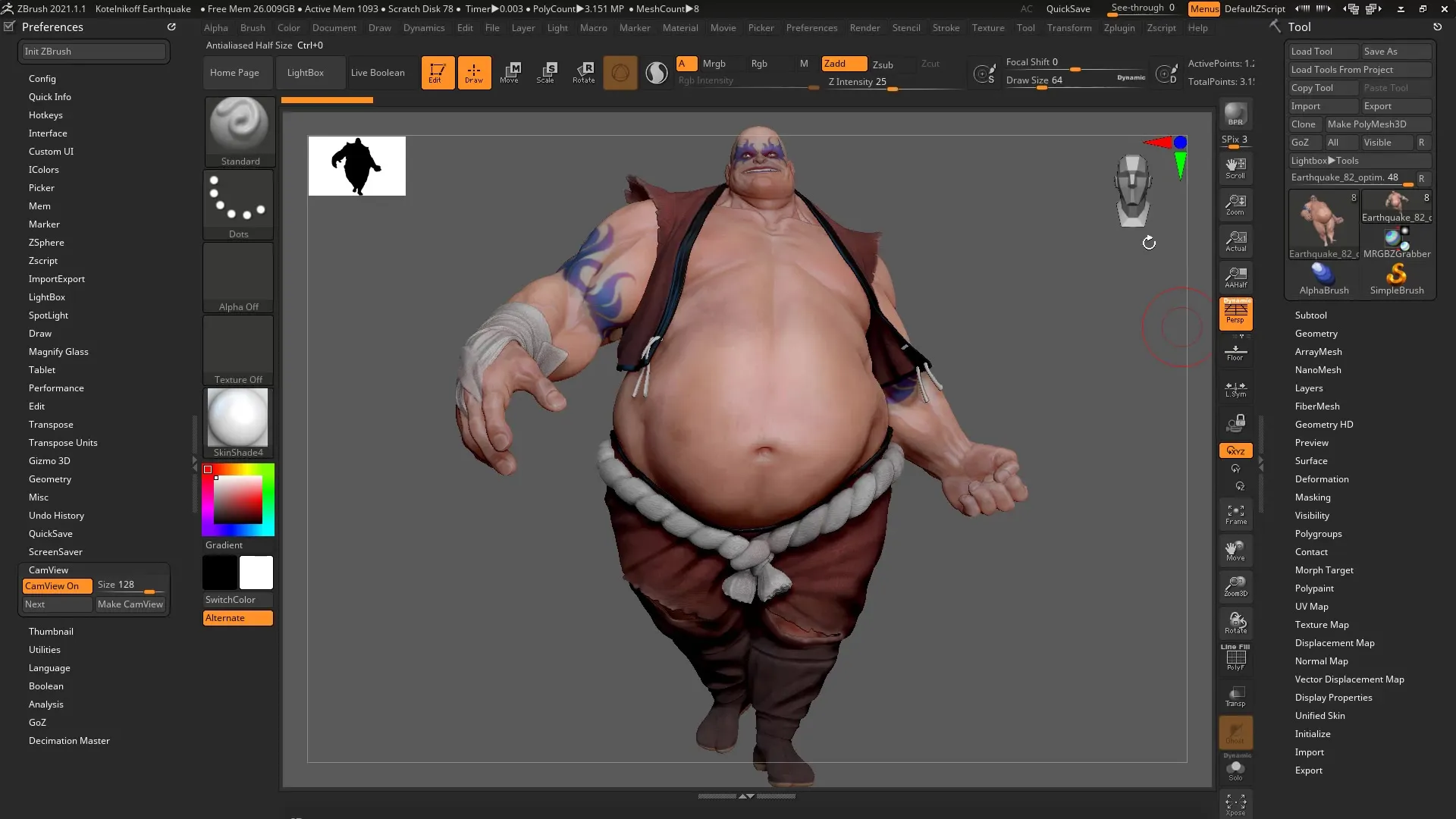Open the Transform menu
Screen dimensions: 1456x819
[1069, 28]
